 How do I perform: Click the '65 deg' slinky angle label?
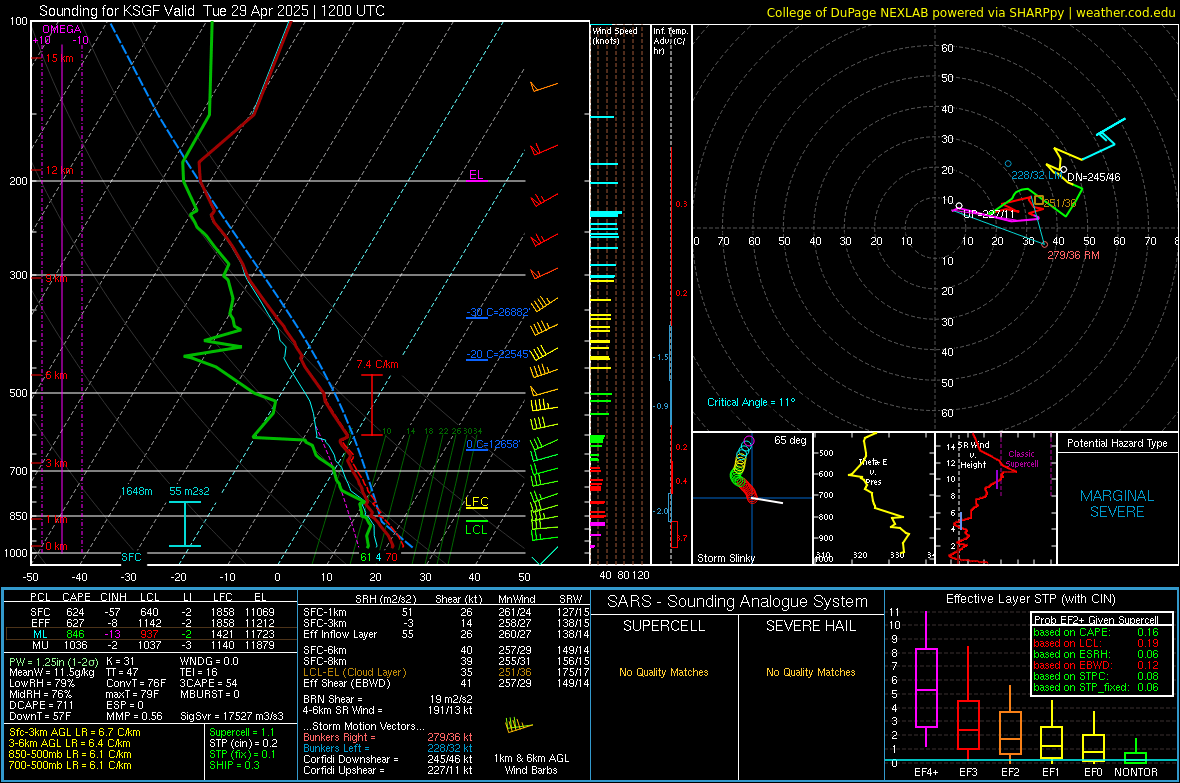[x=789, y=440]
